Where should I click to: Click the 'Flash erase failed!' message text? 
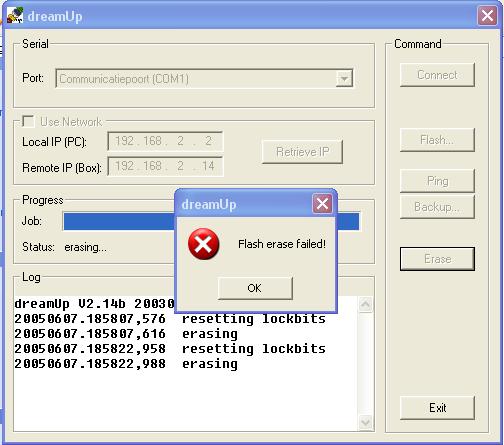[282, 244]
